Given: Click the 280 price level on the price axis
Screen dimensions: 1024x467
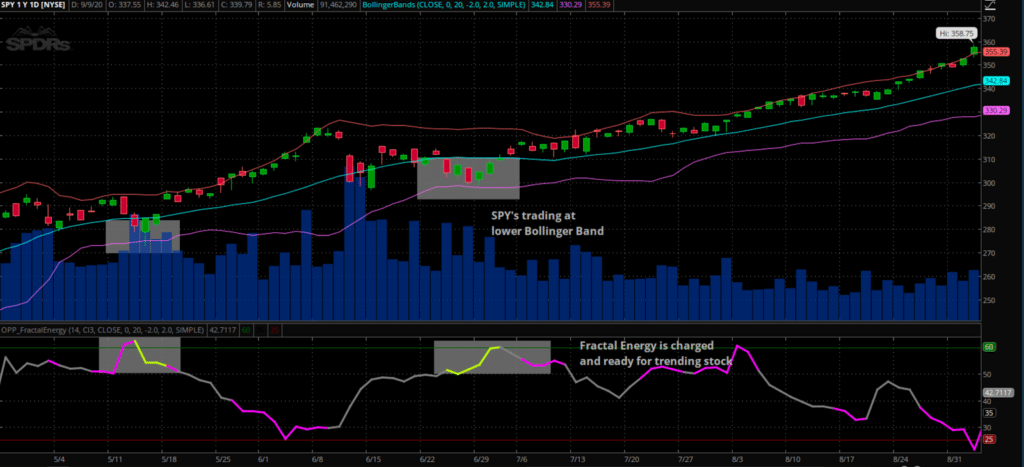Looking at the screenshot, I should (990, 230).
